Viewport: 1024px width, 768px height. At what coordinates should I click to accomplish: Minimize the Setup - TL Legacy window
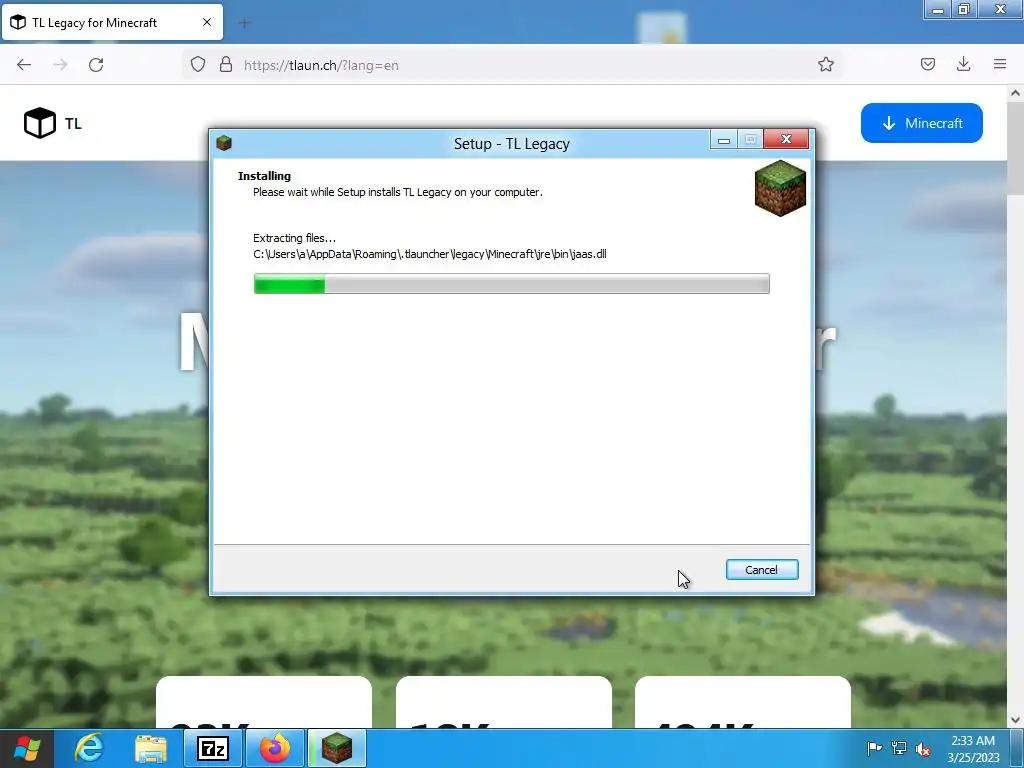click(724, 140)
